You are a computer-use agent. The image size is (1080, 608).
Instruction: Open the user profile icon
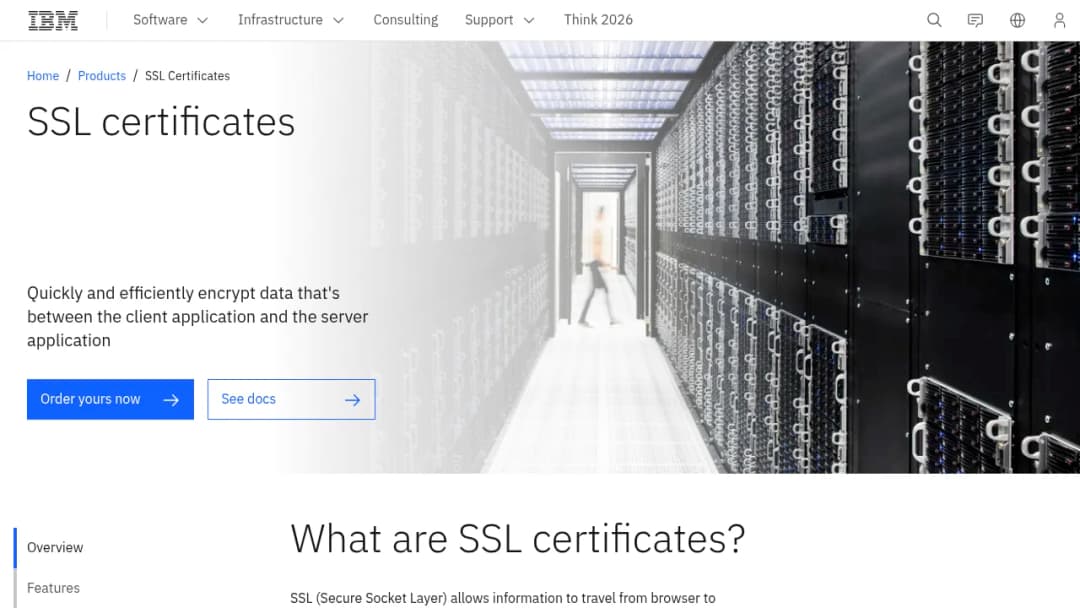(x=1059, y=20)
